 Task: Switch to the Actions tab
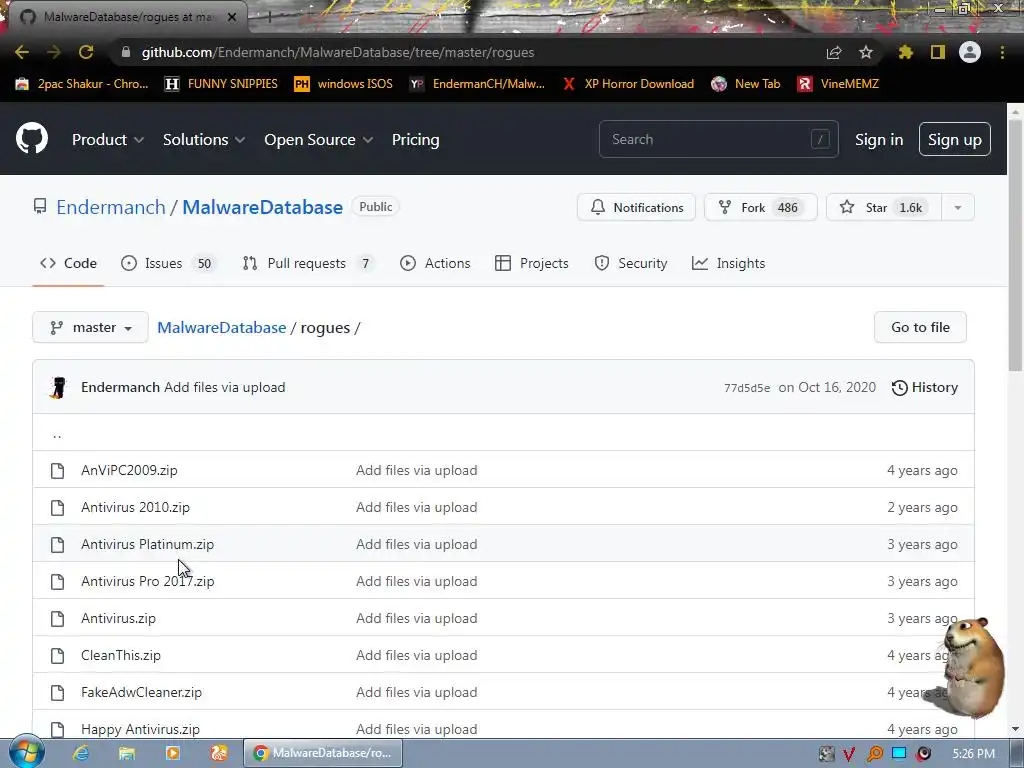(x=435, y=263)
